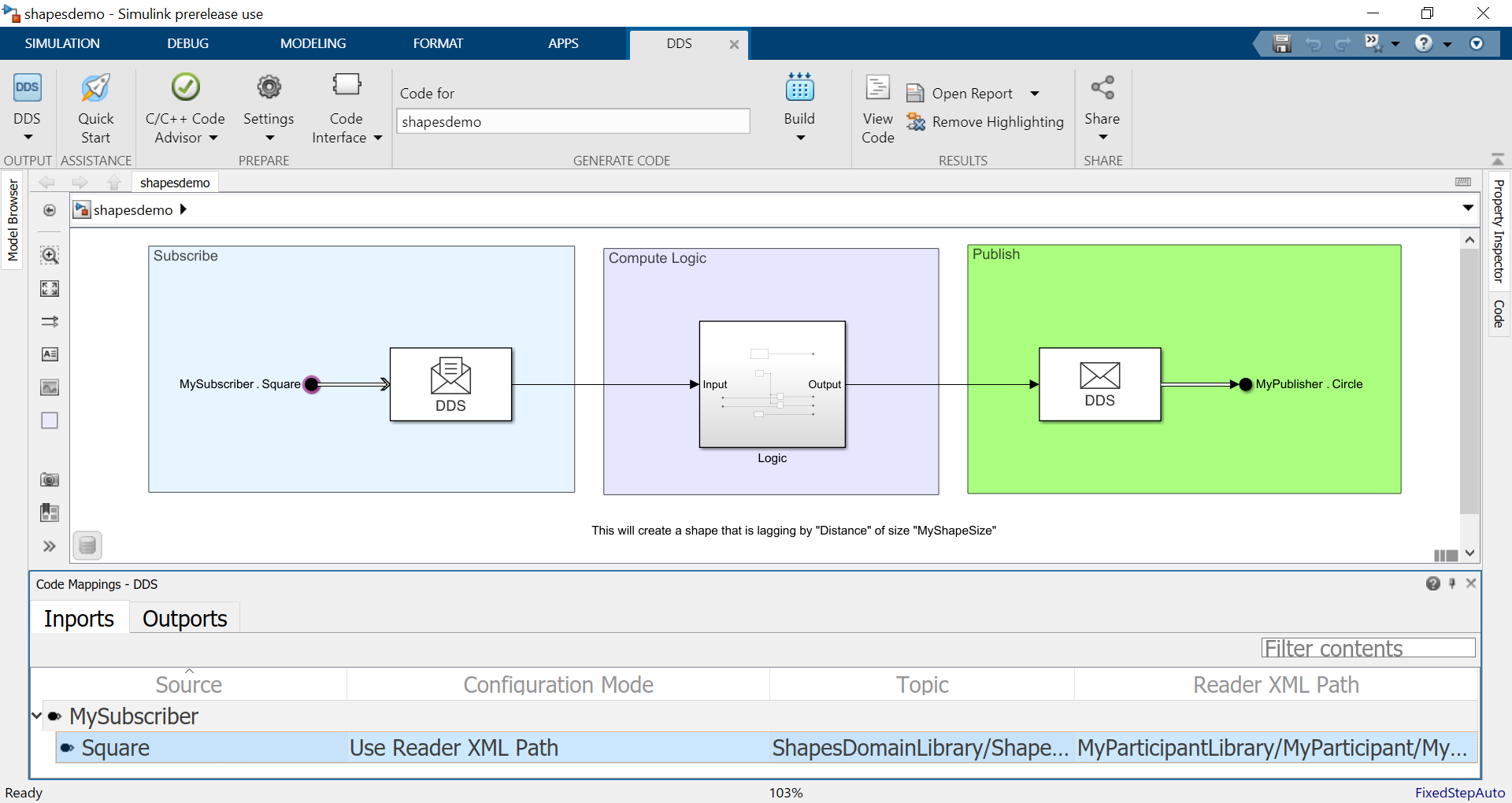Click the Screenshot camera icon
1512x803 pixels.
click(50, 479)
